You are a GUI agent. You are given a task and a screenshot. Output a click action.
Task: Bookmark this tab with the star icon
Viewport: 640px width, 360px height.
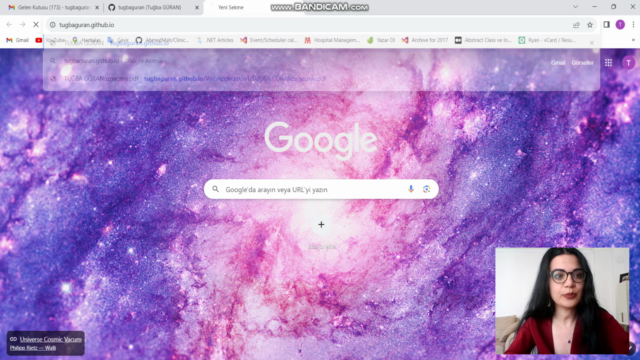[590, 25]
